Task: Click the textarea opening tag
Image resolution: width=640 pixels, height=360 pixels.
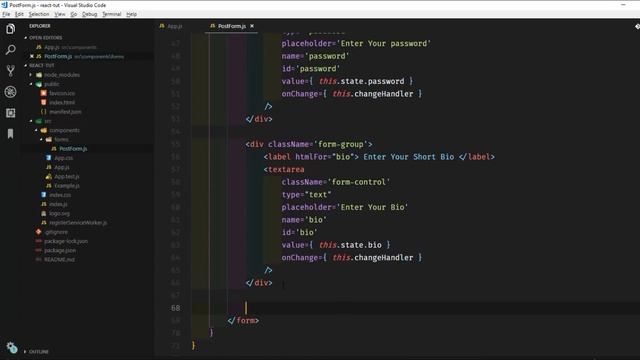Action: tap(284, 169)
